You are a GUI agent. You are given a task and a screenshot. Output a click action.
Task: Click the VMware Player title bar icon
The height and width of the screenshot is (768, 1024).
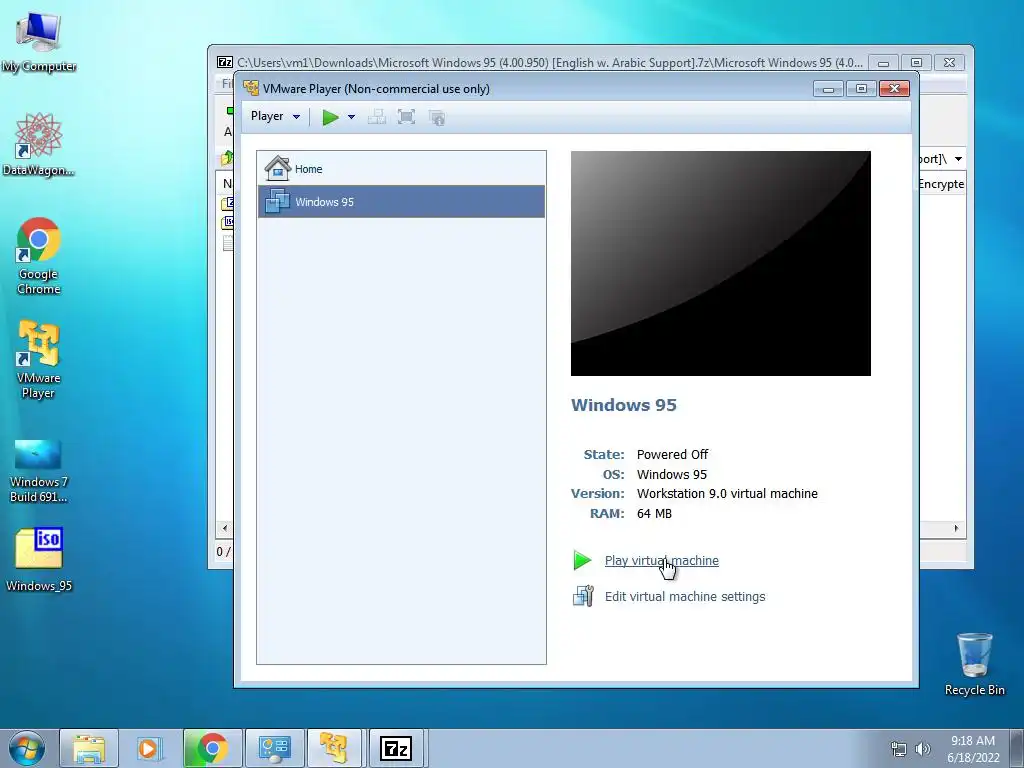tap(251, 88)
